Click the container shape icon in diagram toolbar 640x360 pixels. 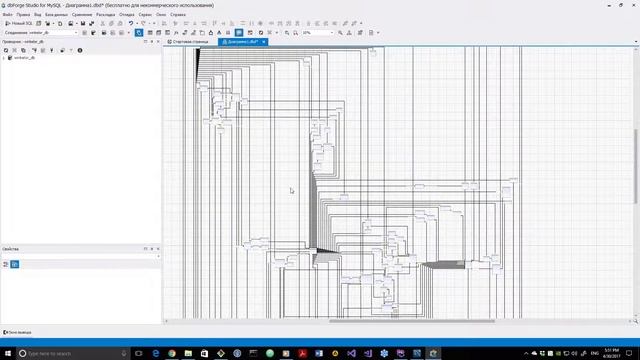pos(202,33)
